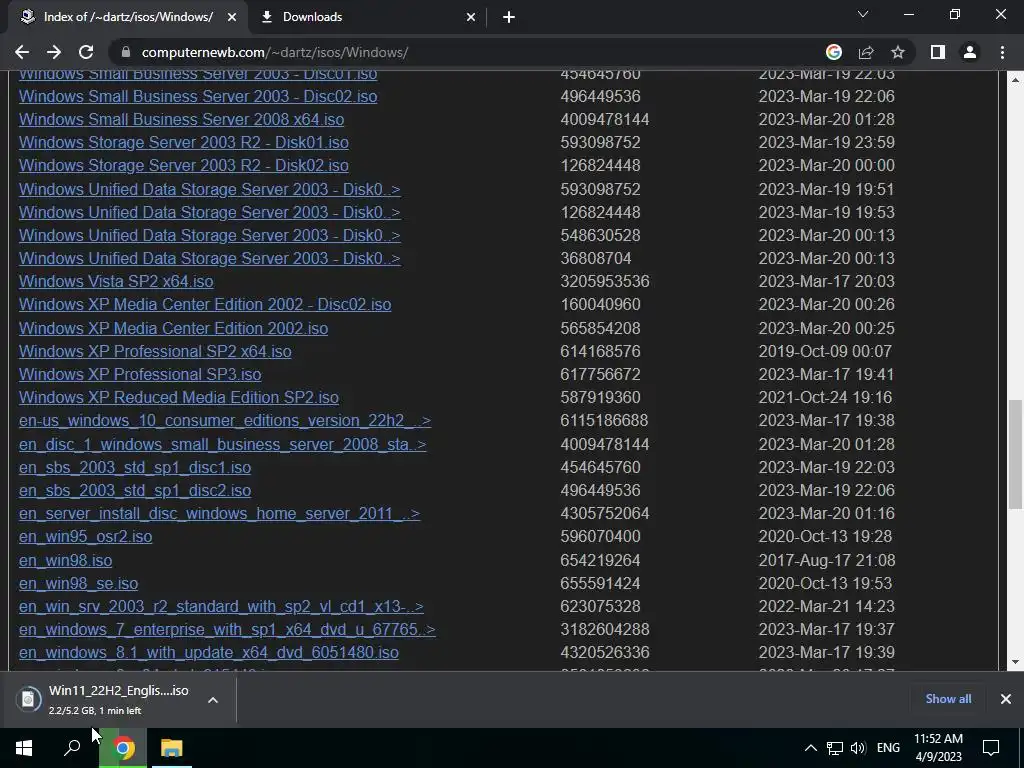
Task: View site info via the padlock icon
Action: coord(127,52)
